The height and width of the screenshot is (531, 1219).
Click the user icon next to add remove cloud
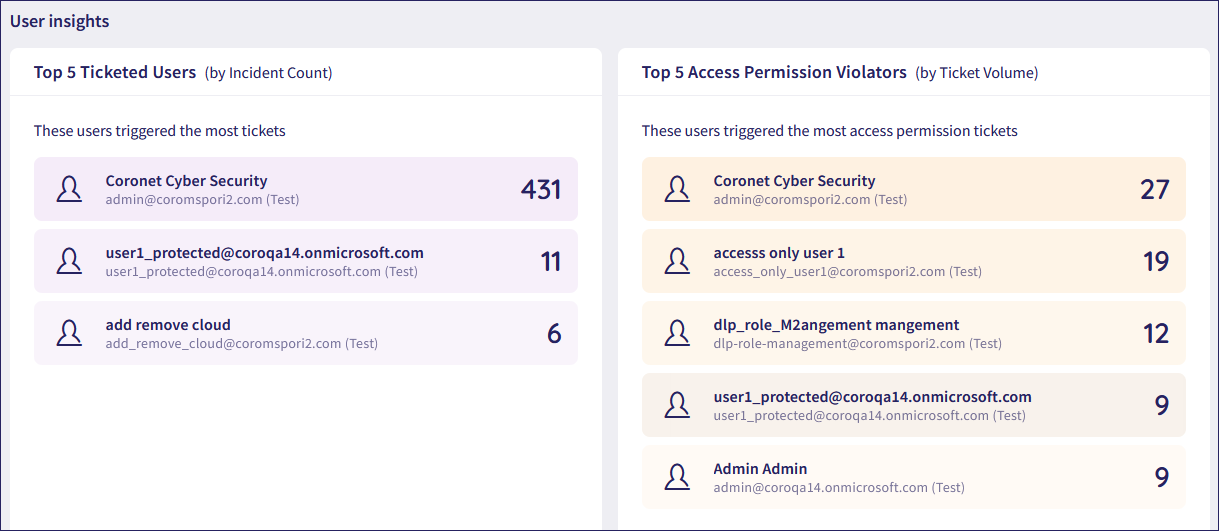point(69,333)
